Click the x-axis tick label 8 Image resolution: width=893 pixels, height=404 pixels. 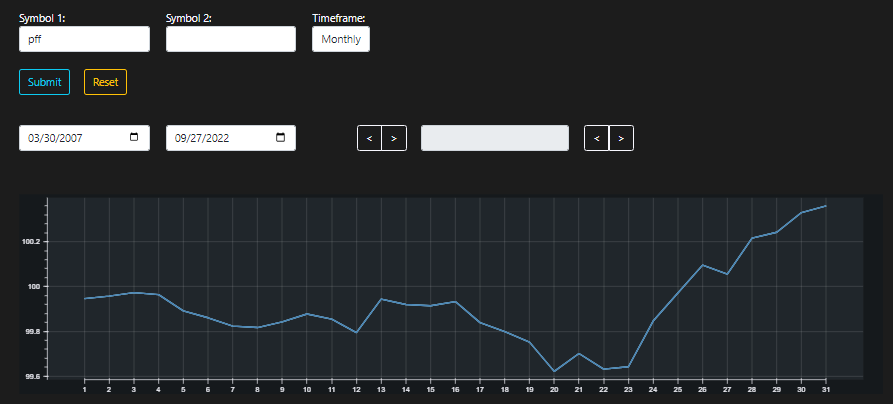[257, 389]
